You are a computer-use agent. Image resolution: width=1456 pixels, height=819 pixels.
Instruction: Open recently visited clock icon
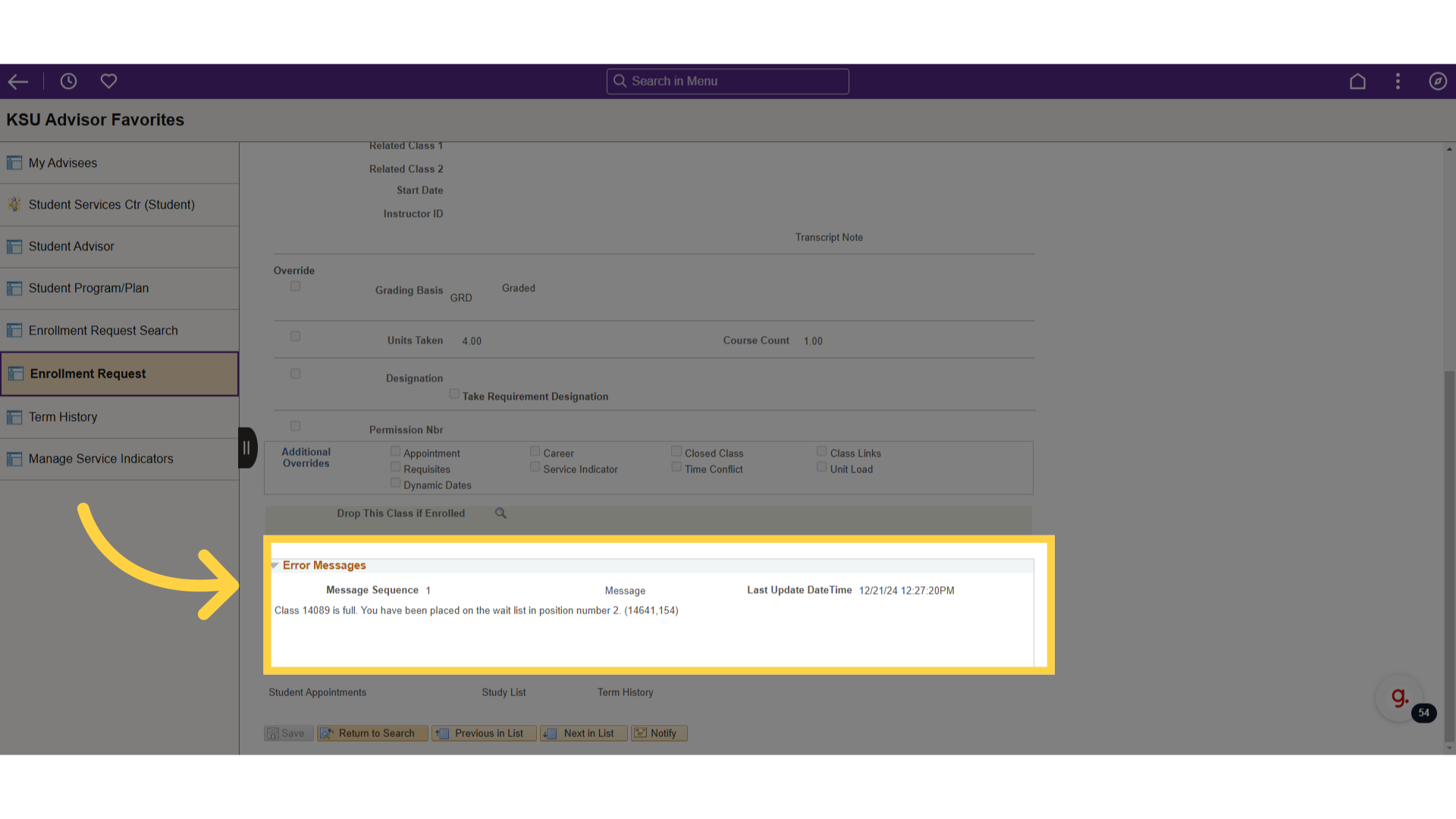(68, 81)
